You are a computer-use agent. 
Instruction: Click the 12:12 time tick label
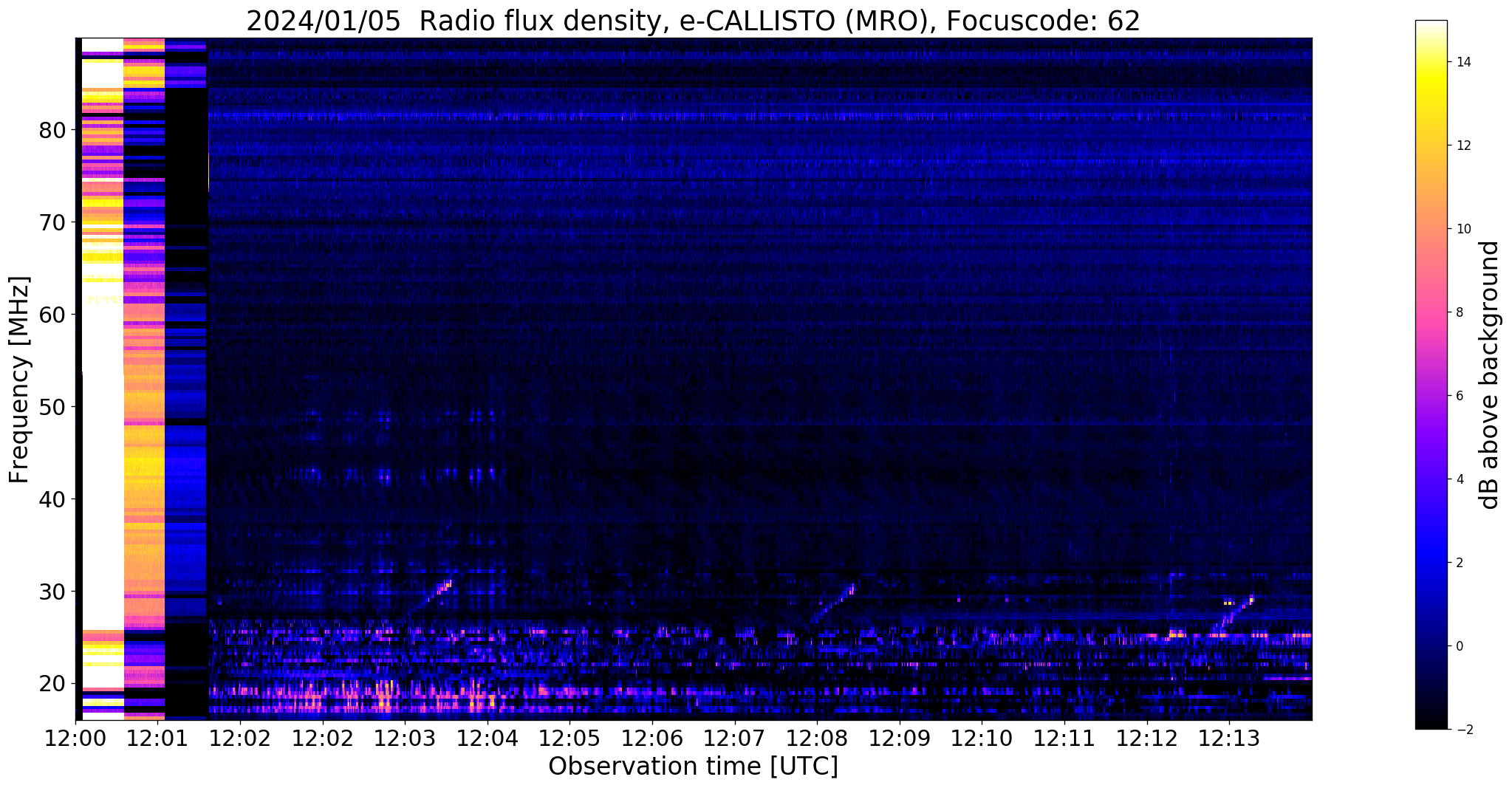coord(1147,739)
